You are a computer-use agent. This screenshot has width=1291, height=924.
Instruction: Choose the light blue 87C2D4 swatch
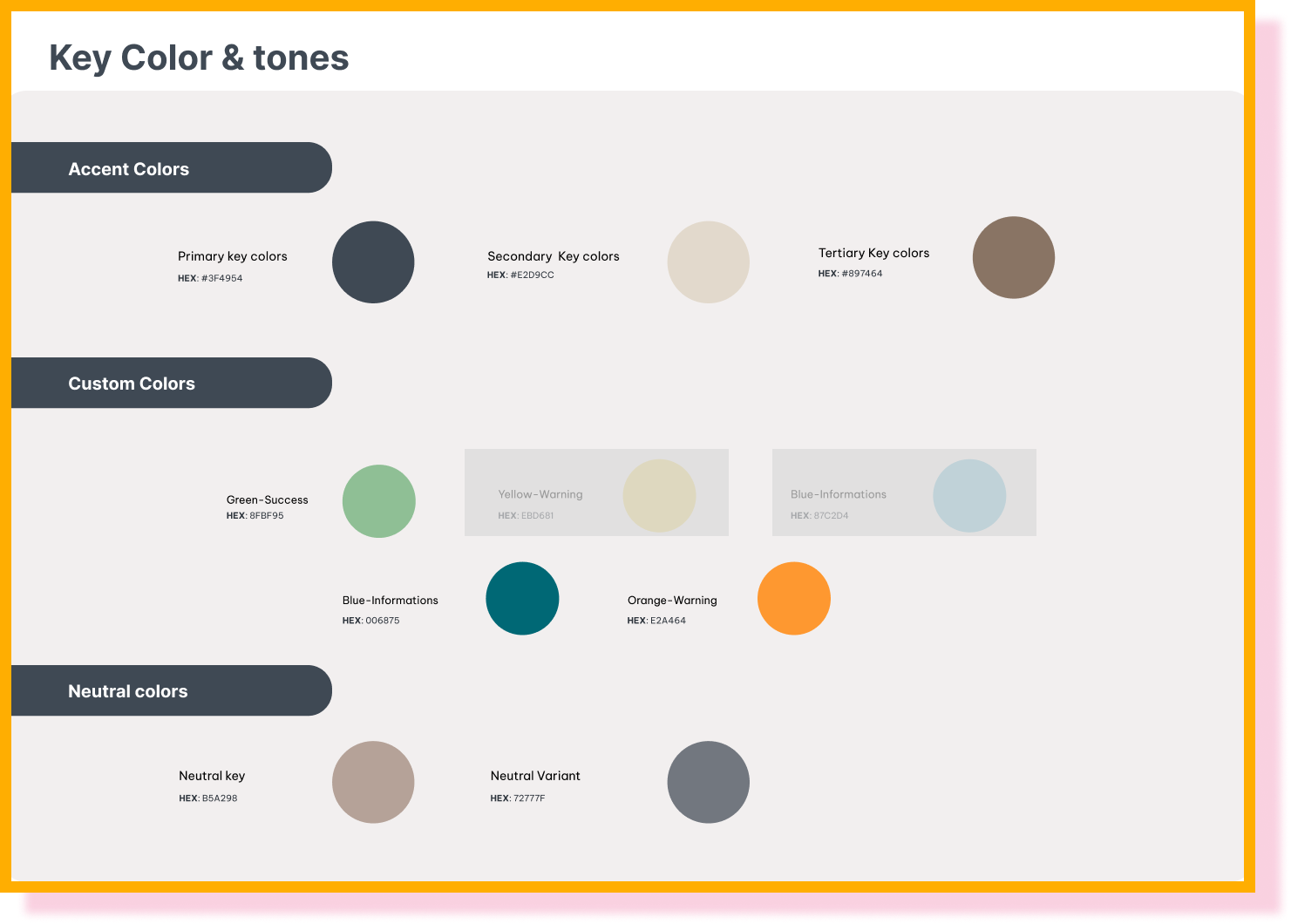(x=969, y=496)
